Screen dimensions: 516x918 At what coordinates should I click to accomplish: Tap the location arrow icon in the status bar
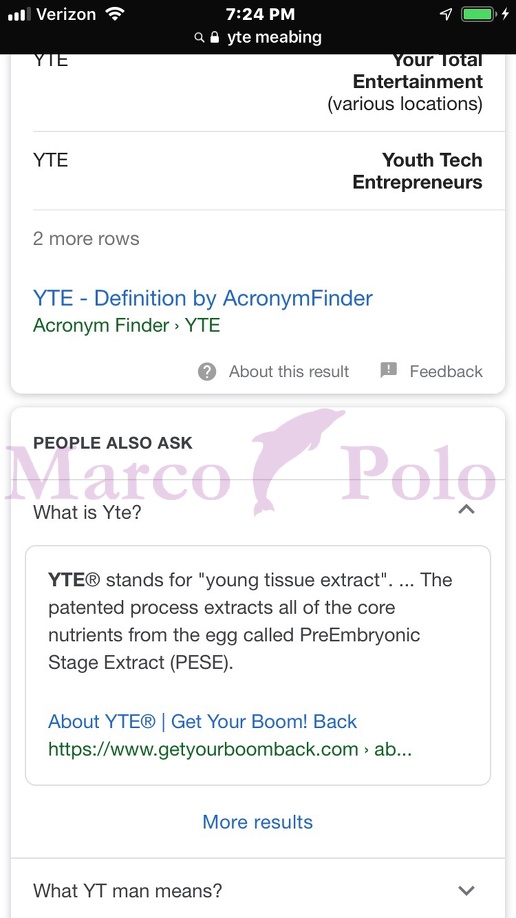click(446, 14)
